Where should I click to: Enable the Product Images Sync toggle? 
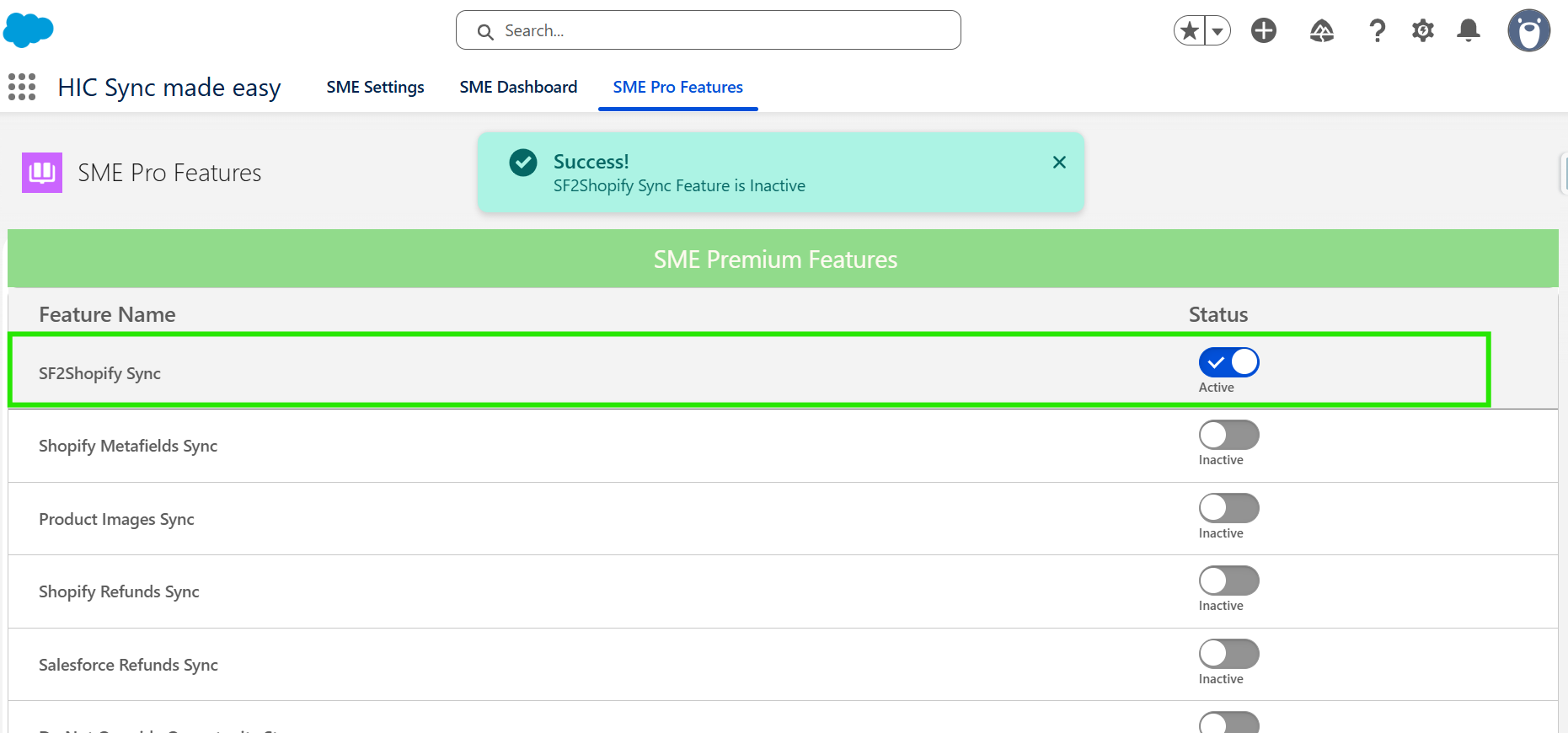(x=1228, y=508)
